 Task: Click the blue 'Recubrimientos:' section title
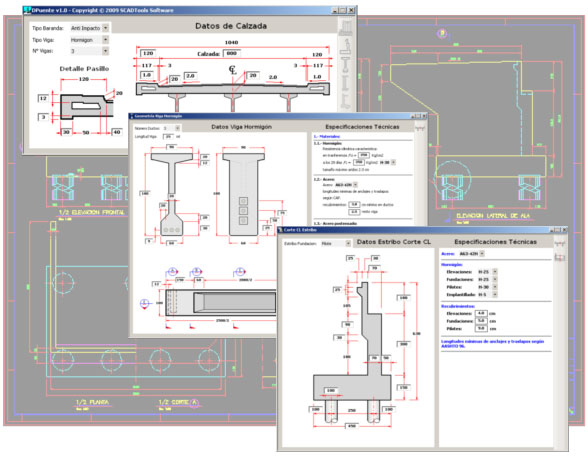[458, 306]
